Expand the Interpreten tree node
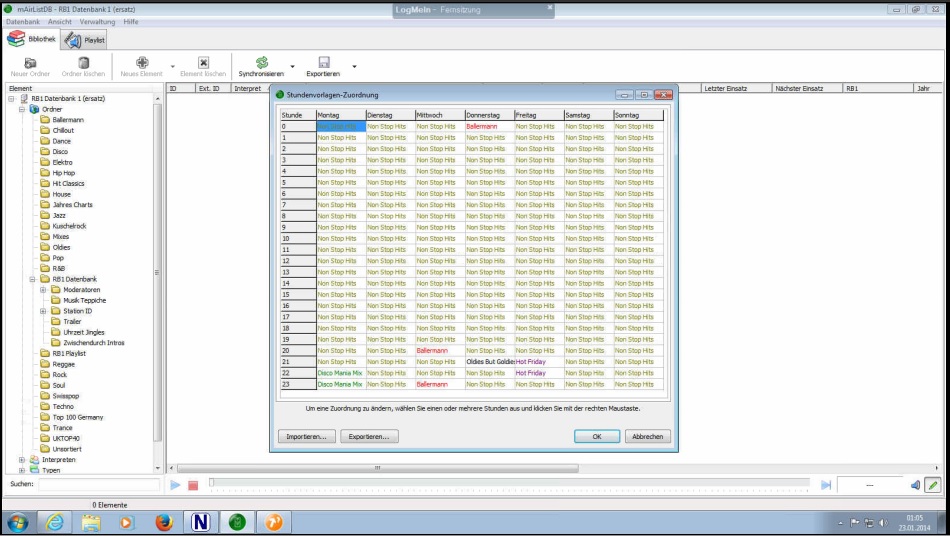 tap(22, 459)
